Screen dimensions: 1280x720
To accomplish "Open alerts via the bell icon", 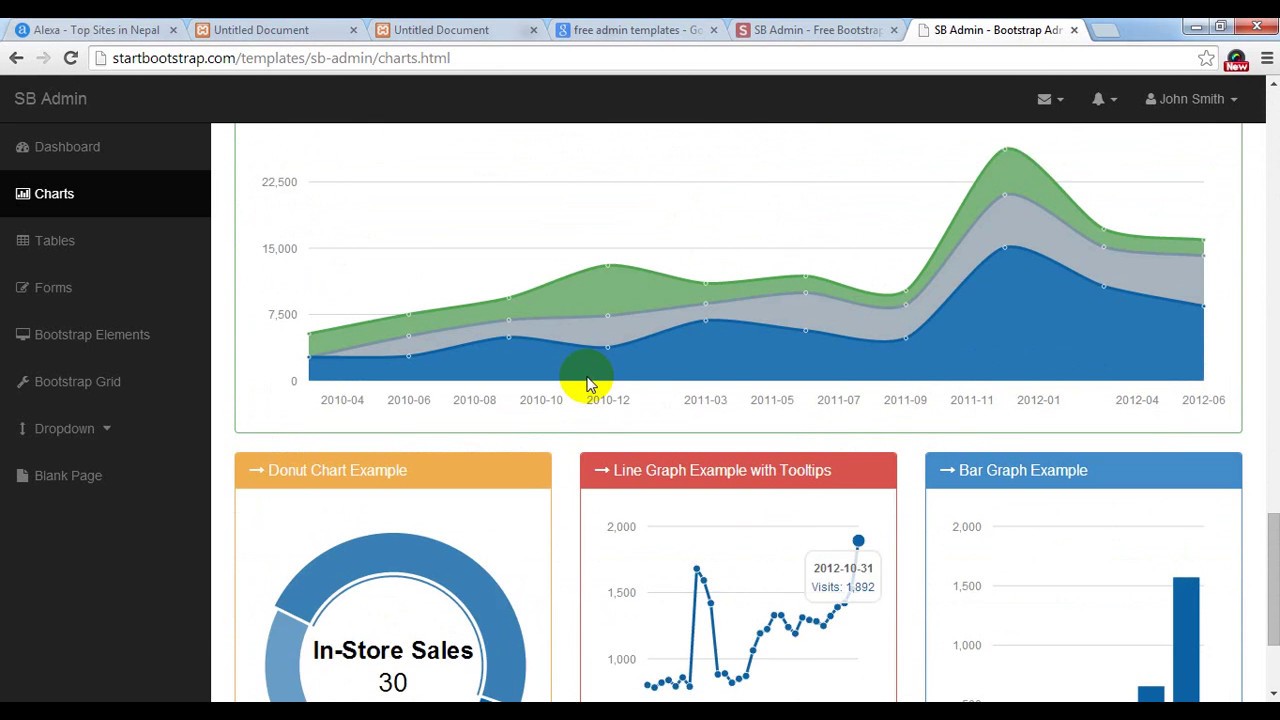I will point(1098,99).
